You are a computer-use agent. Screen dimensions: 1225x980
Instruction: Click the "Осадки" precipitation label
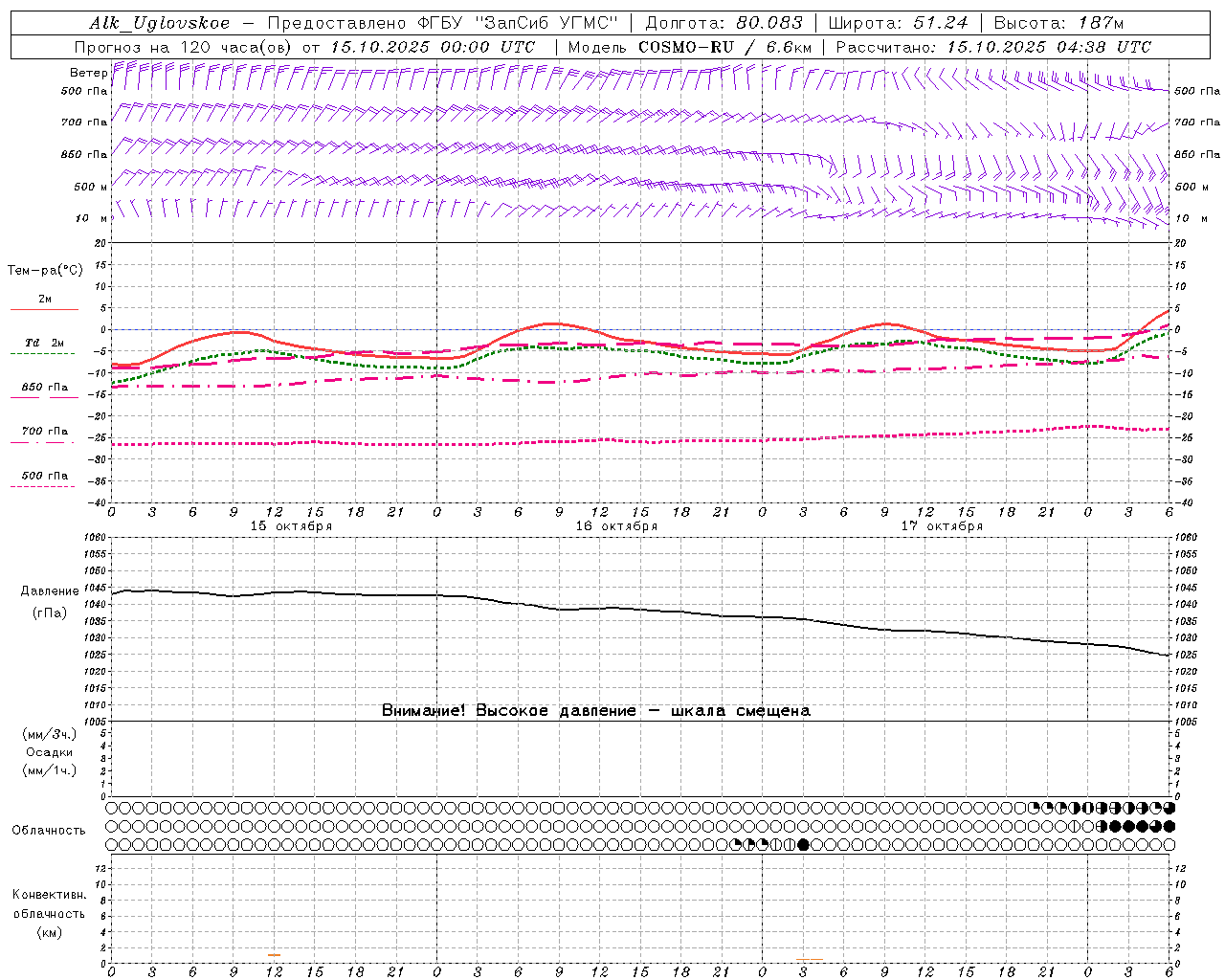(49, 752)
